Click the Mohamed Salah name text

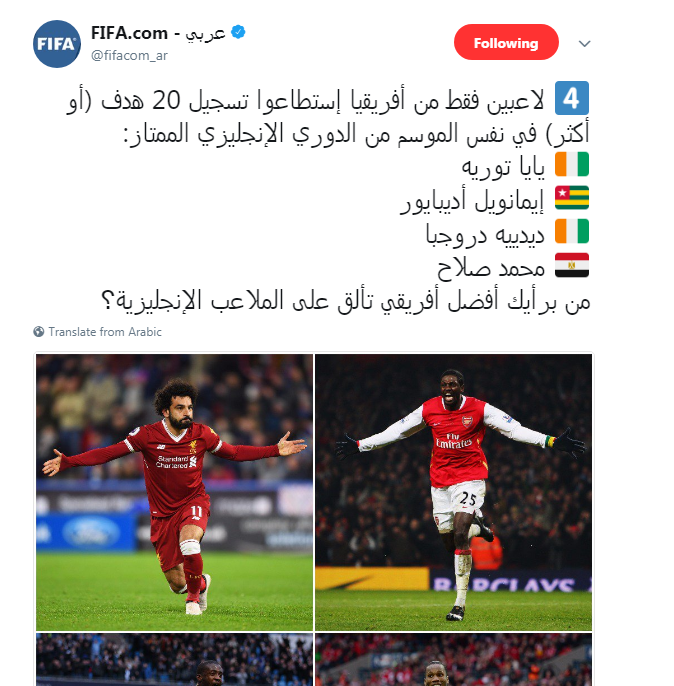[x=491, y=267]
